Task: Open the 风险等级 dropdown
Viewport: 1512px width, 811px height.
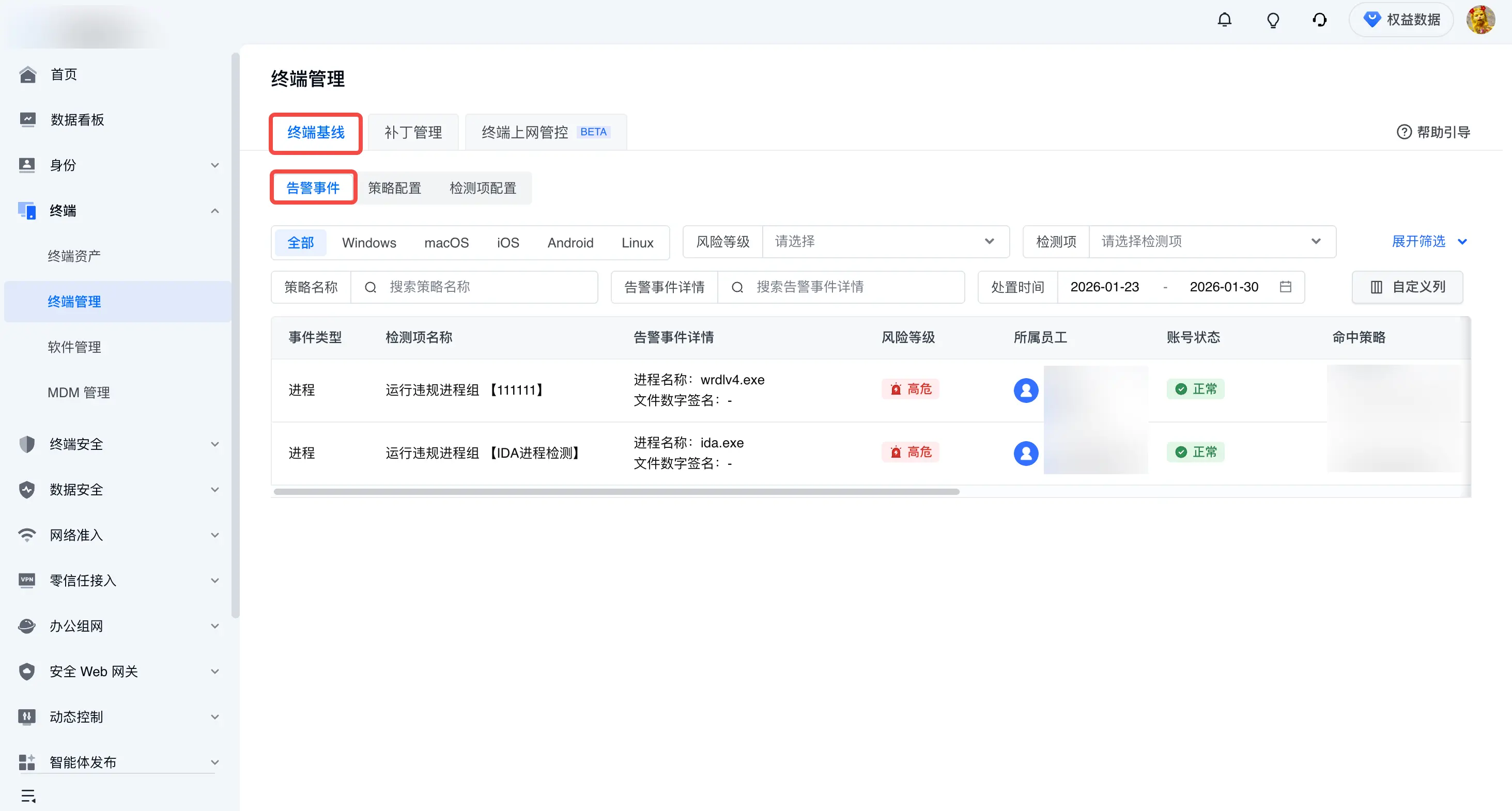Action: coord(886,242)
